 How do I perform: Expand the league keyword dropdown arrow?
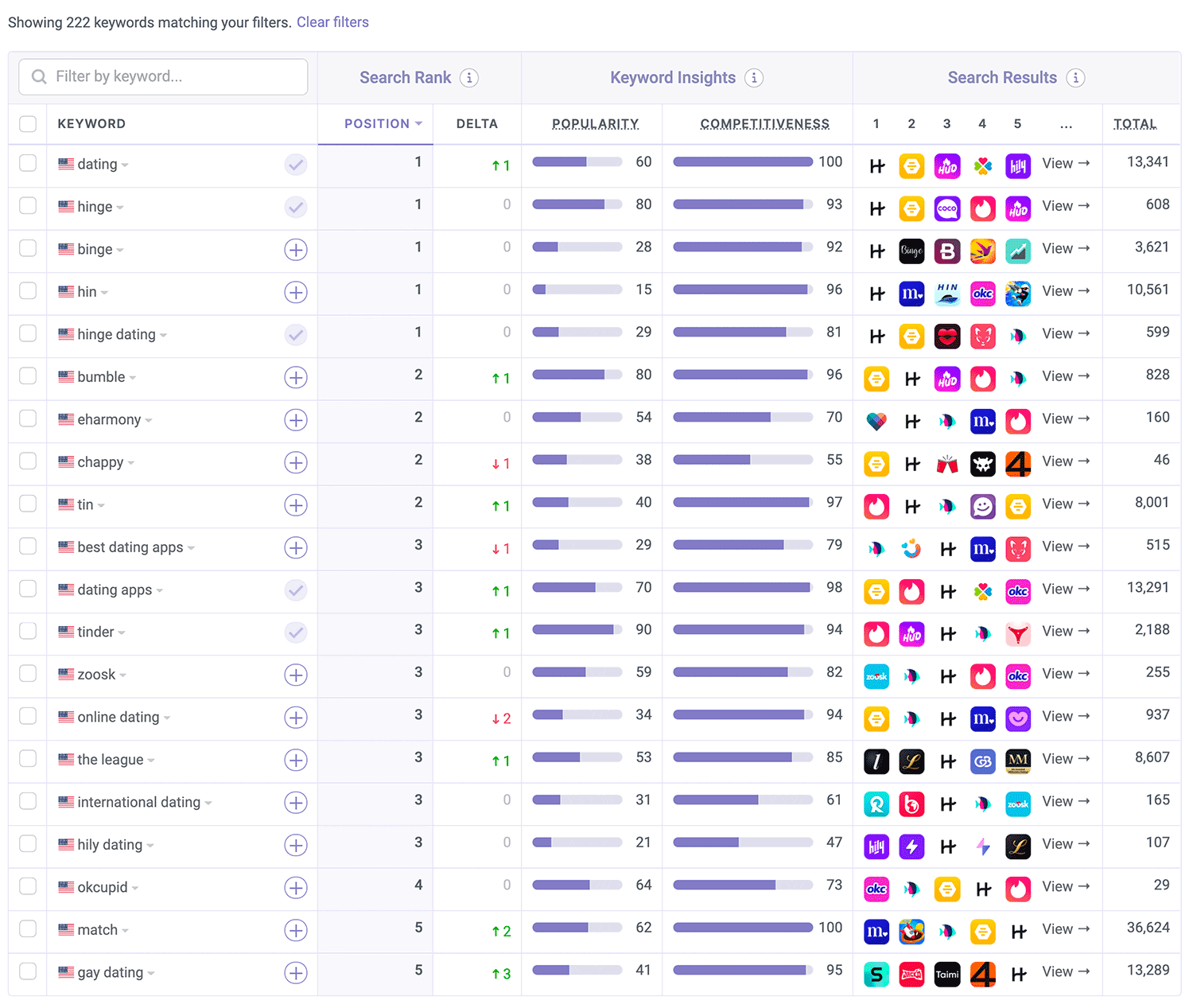151,761
